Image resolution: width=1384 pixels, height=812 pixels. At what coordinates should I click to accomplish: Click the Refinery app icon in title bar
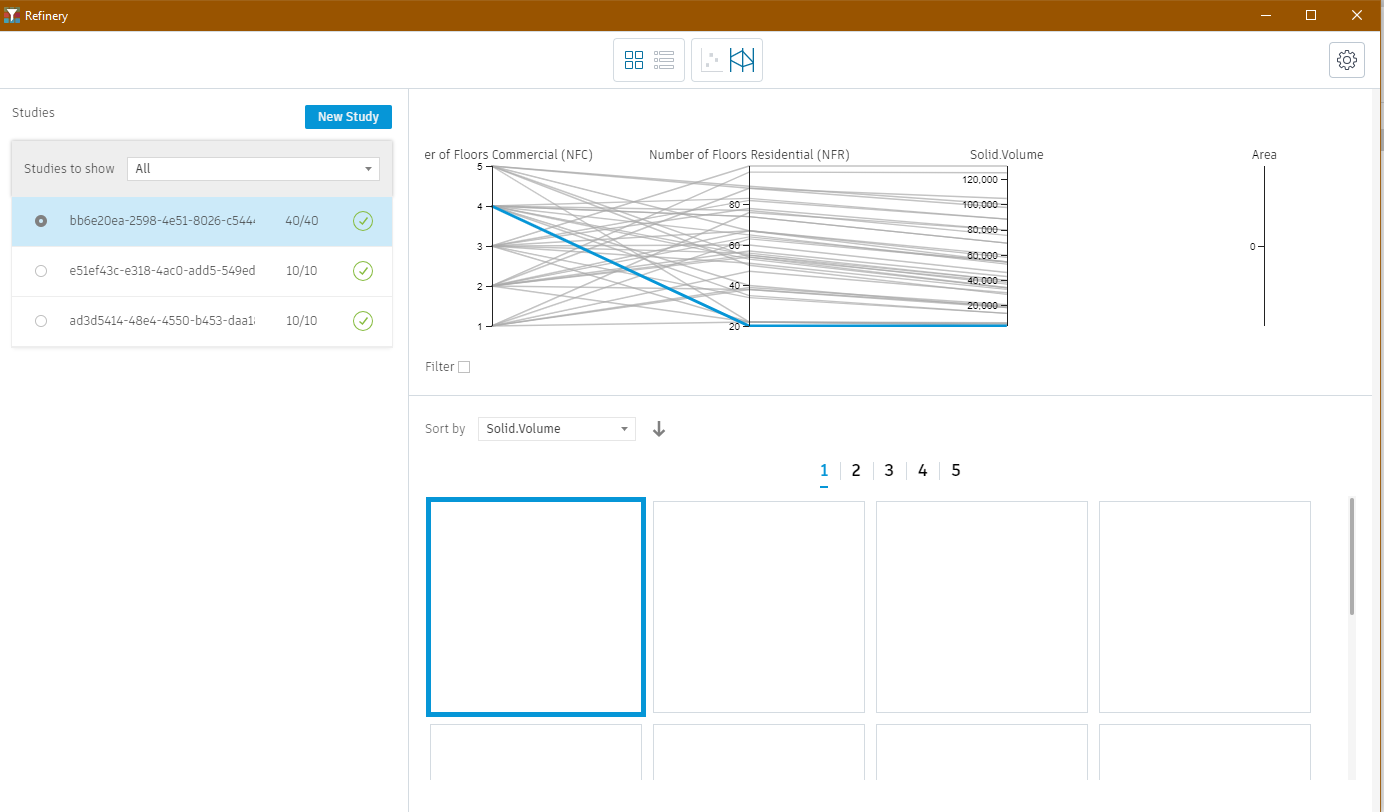12,15
